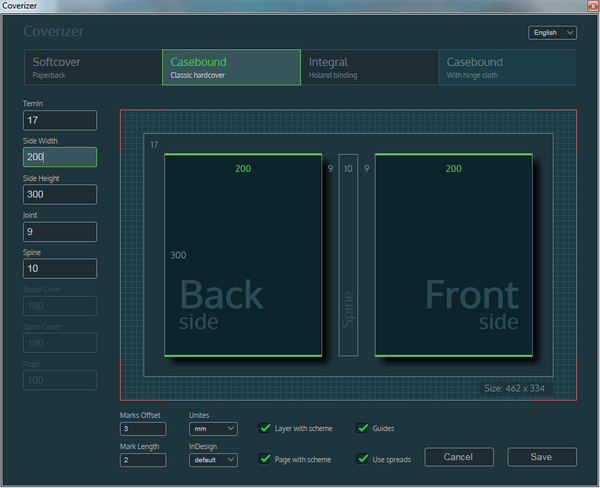Edit the Mark Length field
This screenshot has width=600, height=488.
[143, 460]
